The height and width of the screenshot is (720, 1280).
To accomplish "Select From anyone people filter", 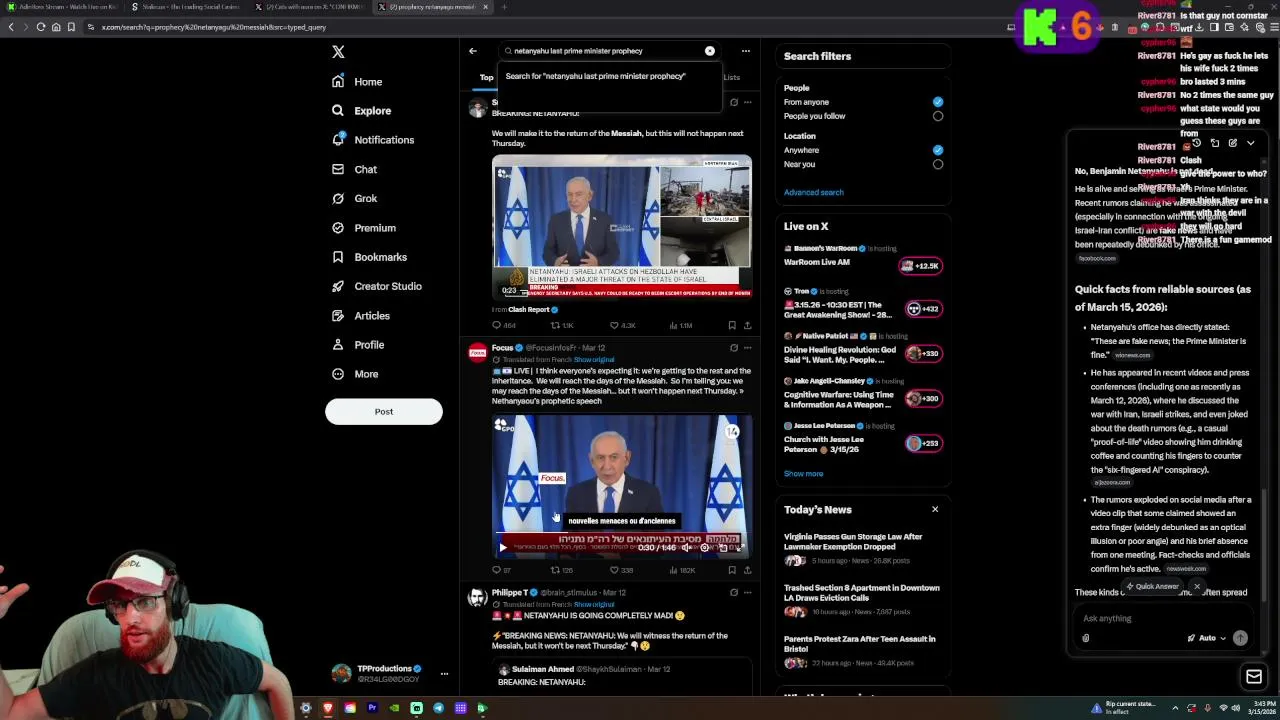I will [938, 102].
